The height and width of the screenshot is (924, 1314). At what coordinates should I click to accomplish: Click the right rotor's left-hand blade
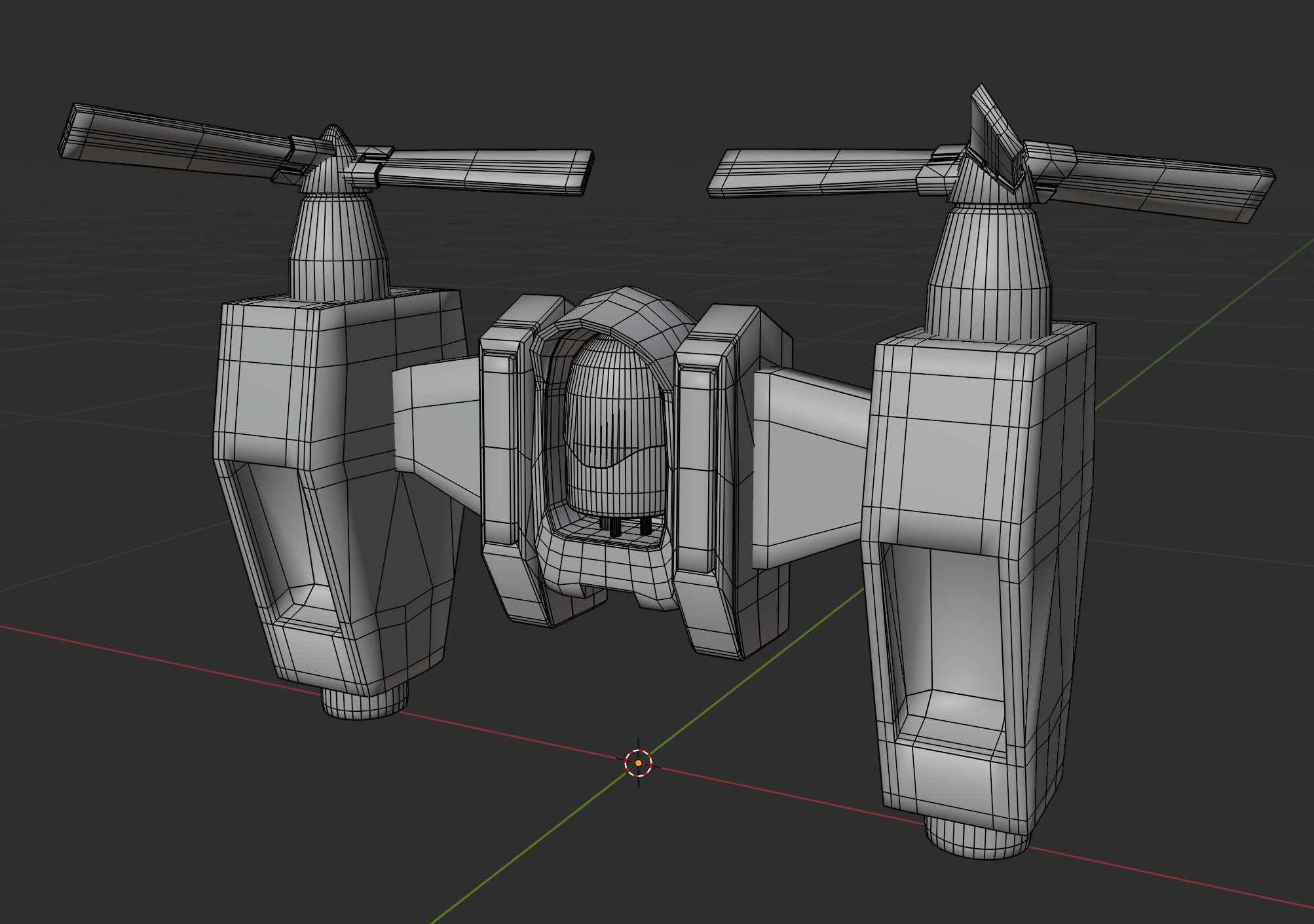[819, 172]
